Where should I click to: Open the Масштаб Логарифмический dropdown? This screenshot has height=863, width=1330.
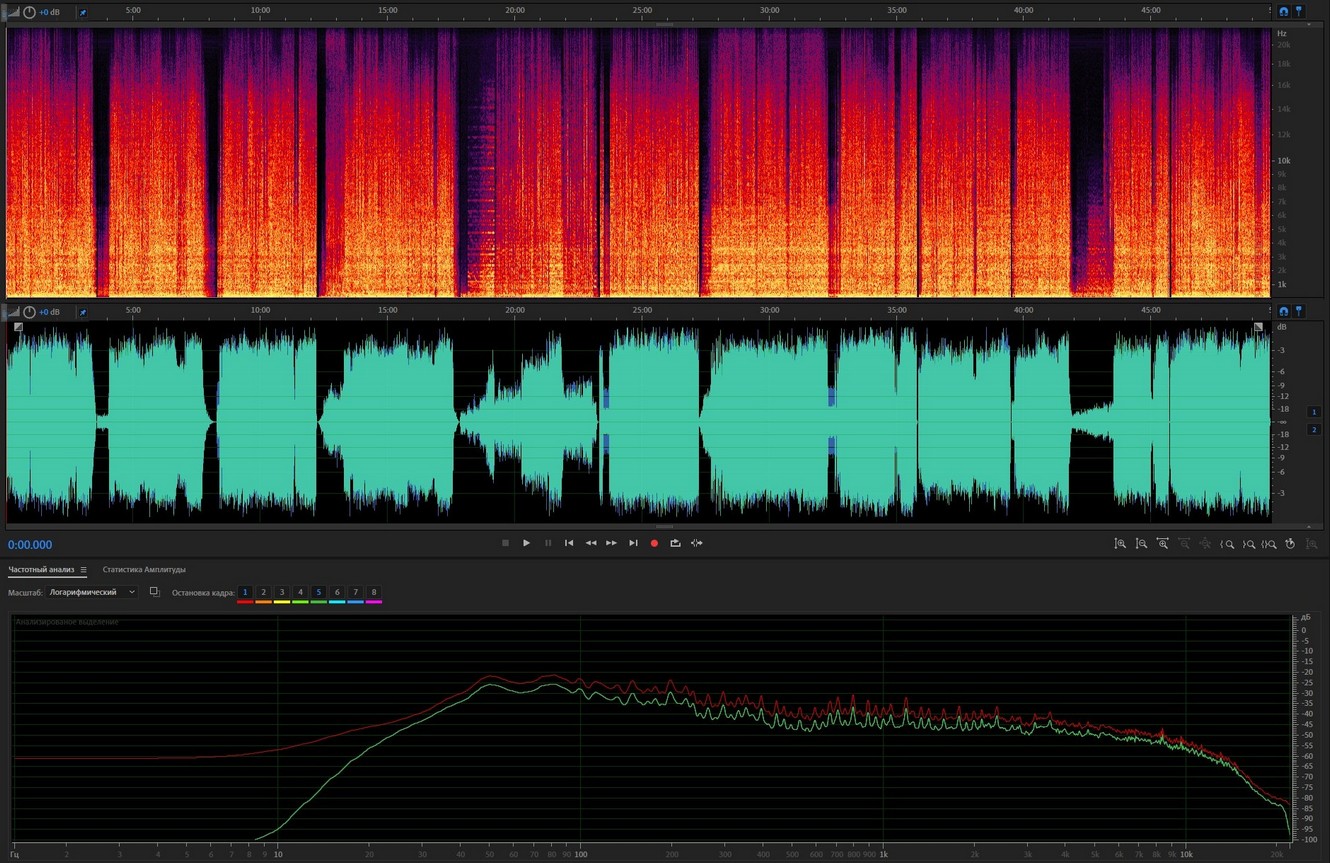(92, 593)
